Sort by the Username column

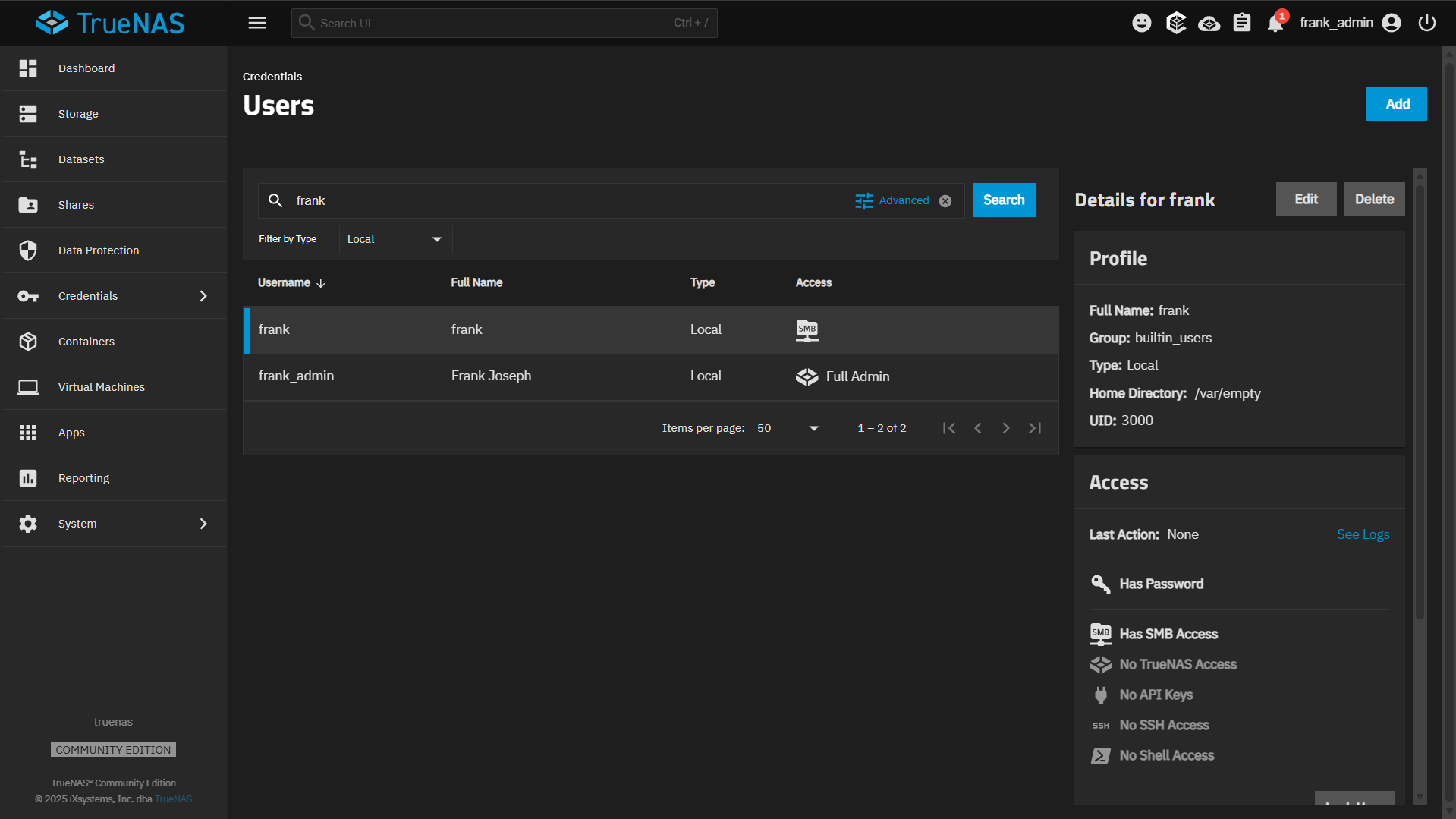pos(291,283)
